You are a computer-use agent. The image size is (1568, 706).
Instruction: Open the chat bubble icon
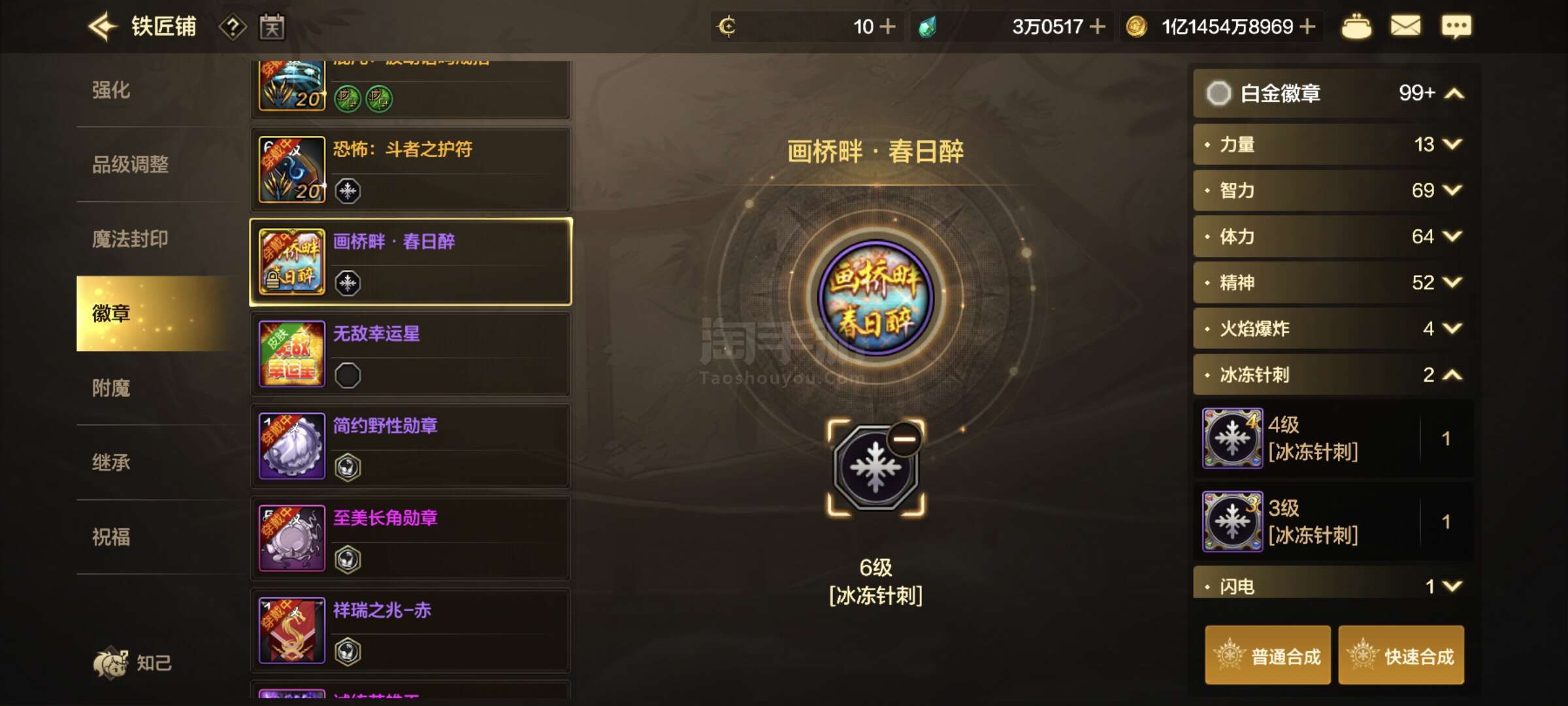tap(1456, 27)
